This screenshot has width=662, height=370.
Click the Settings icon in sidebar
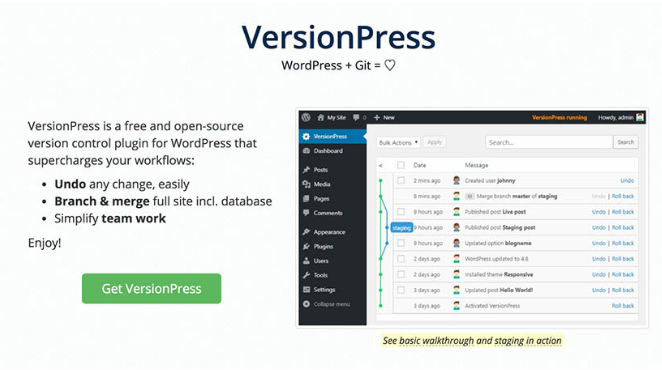pyautogui.click(x=307, y=289)
